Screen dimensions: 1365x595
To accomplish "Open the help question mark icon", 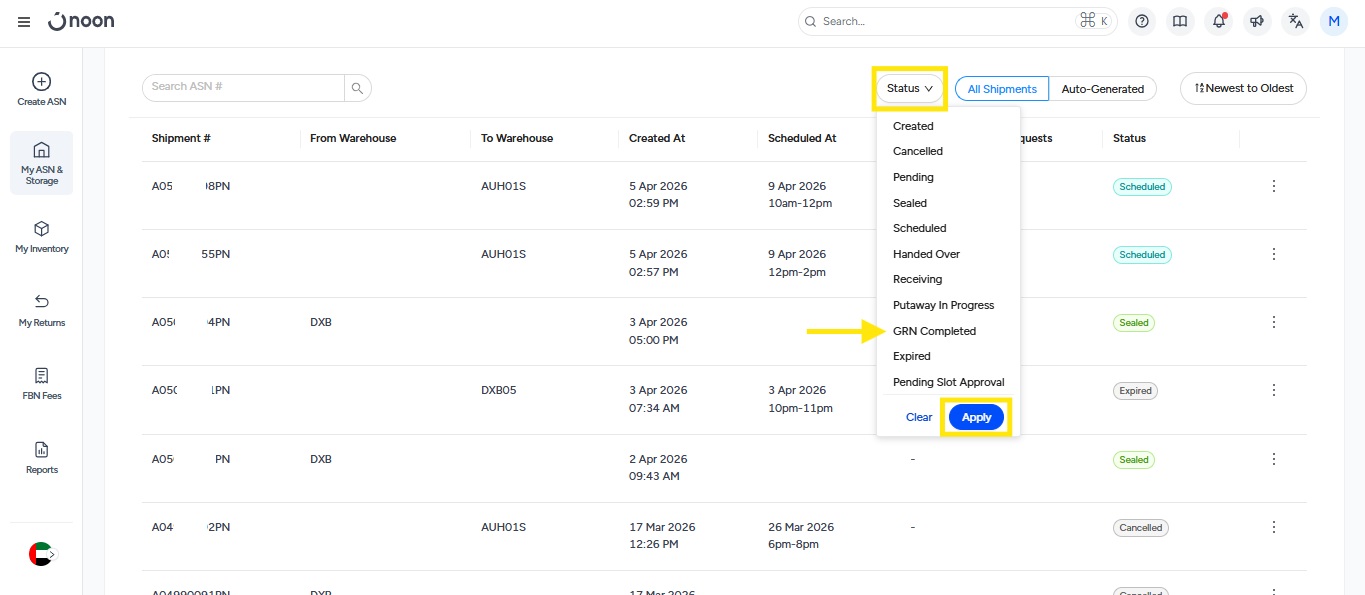I will [1142, 21].
